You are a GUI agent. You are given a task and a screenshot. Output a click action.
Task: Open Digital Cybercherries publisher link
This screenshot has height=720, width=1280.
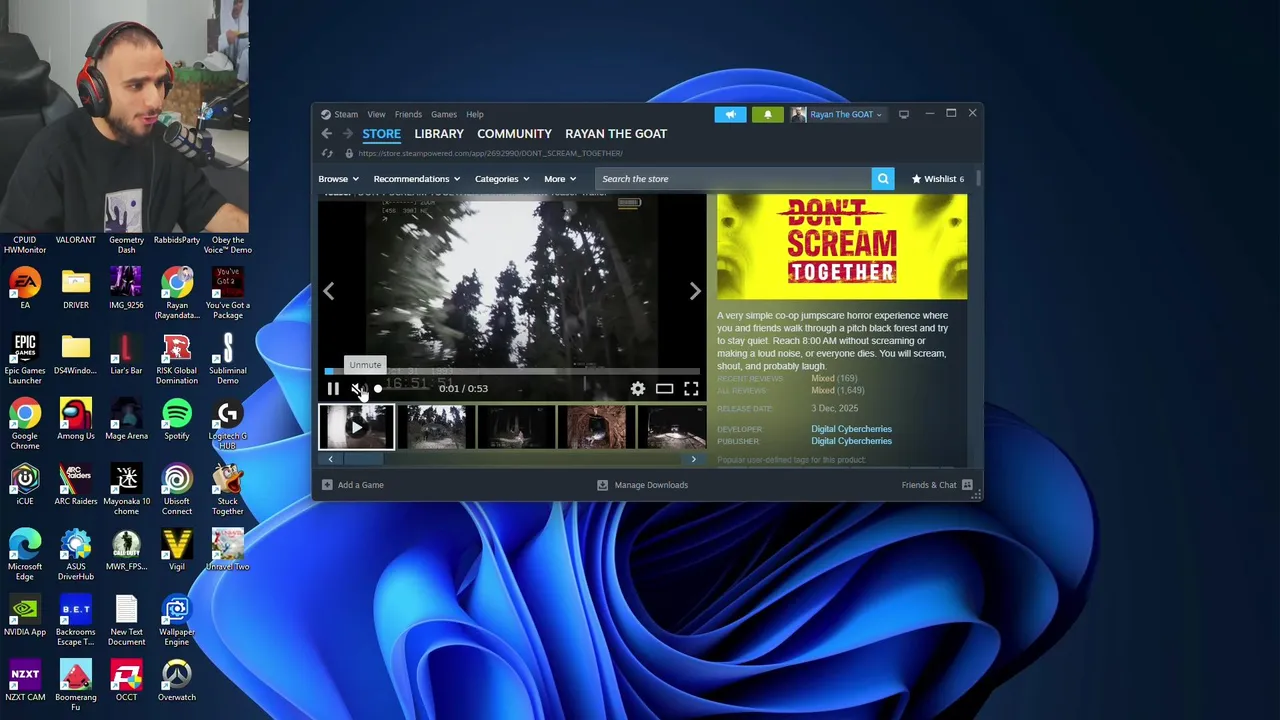click(851, 441)
